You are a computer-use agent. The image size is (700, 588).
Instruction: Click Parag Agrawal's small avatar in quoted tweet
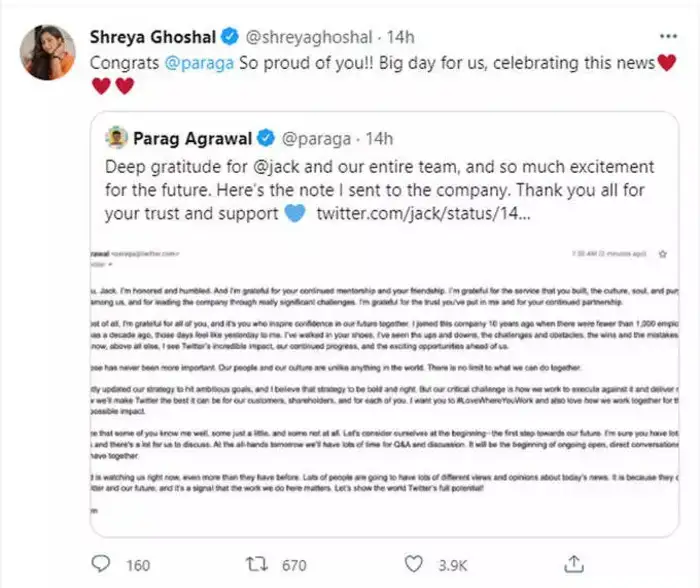click(116, 136)
